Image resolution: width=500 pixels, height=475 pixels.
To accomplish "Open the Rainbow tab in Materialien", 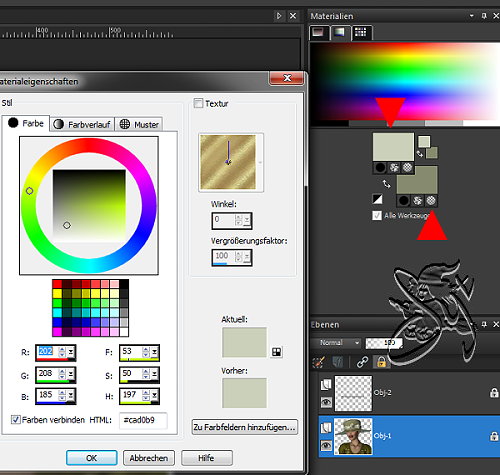I will (x=340, y=32).
